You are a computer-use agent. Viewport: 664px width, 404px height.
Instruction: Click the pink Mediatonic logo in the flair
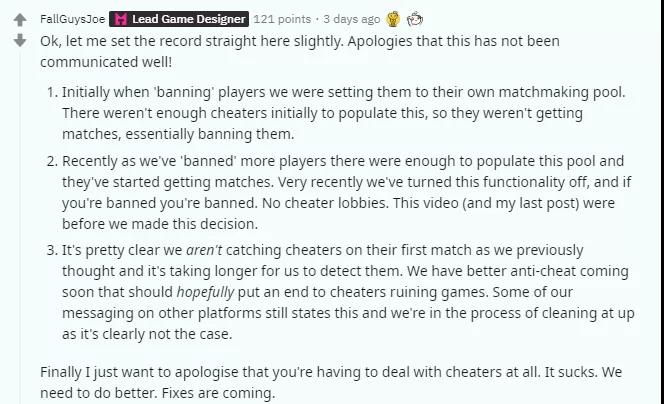tap(121, 19)
